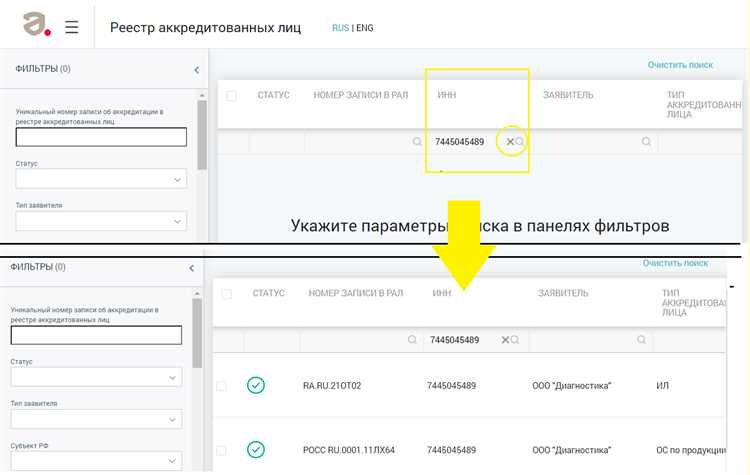The image size is (750, 475).
Task: Tick select-all checkbox in the results table header
Action: [x=226, y=294]
